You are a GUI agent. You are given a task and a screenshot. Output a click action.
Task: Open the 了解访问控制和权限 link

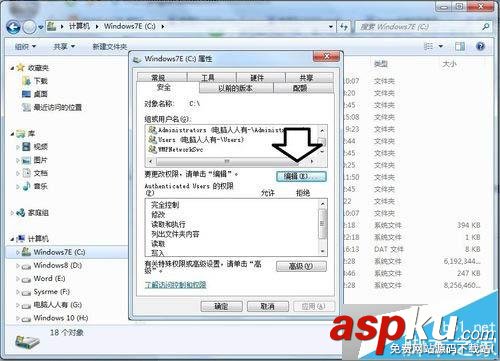point(175,285)
